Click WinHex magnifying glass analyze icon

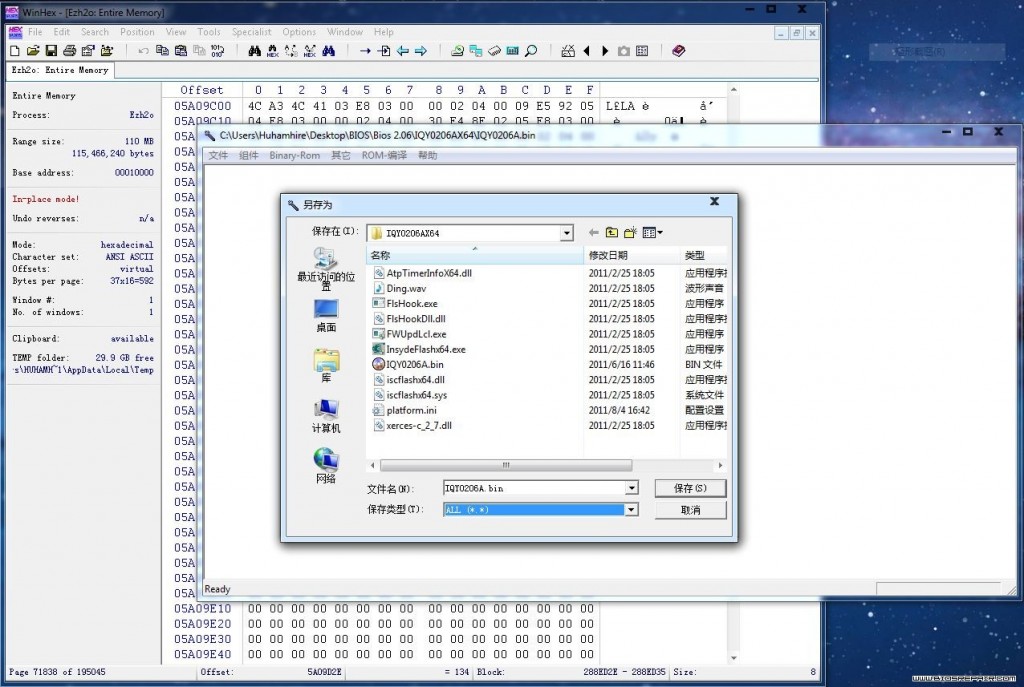coord(531,50)
